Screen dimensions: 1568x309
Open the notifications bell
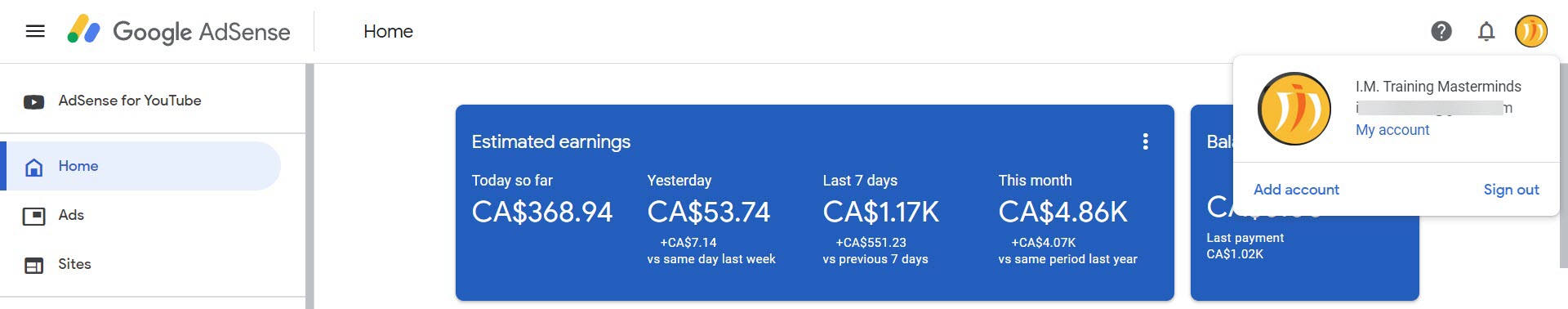[1486, 31]
